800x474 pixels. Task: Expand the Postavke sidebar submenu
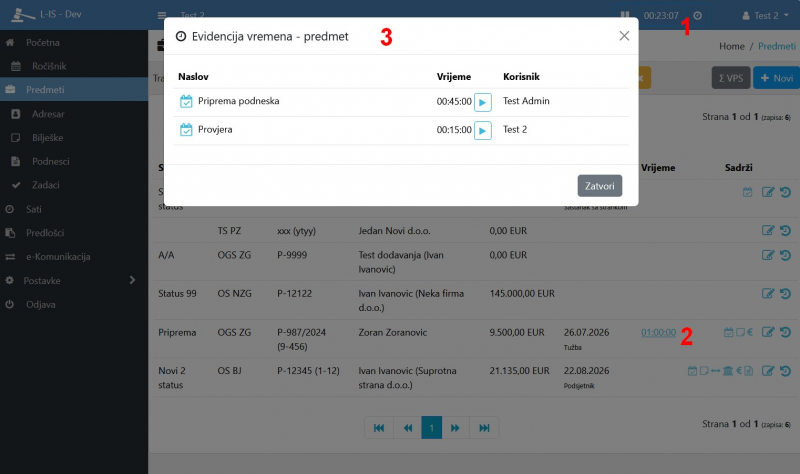74,281
